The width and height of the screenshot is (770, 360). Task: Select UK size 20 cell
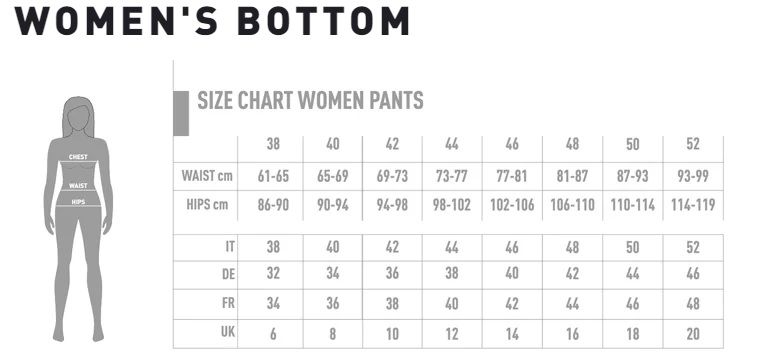tap(693, 334)
